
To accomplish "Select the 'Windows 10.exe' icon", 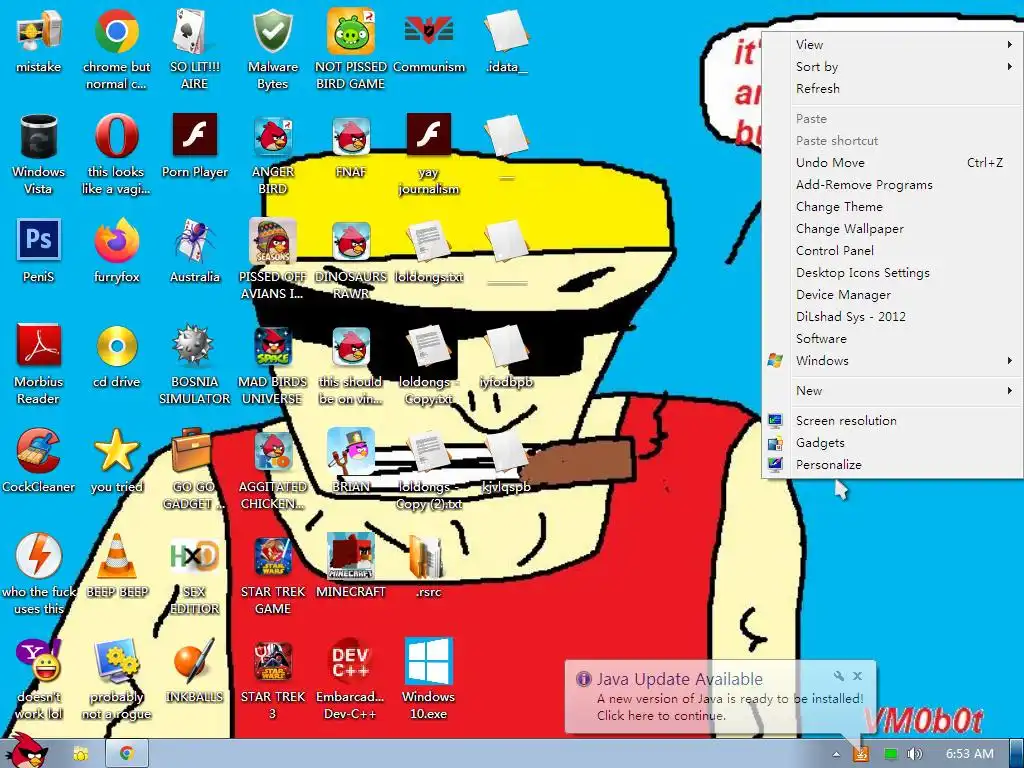I will click(x=428, y=660).
